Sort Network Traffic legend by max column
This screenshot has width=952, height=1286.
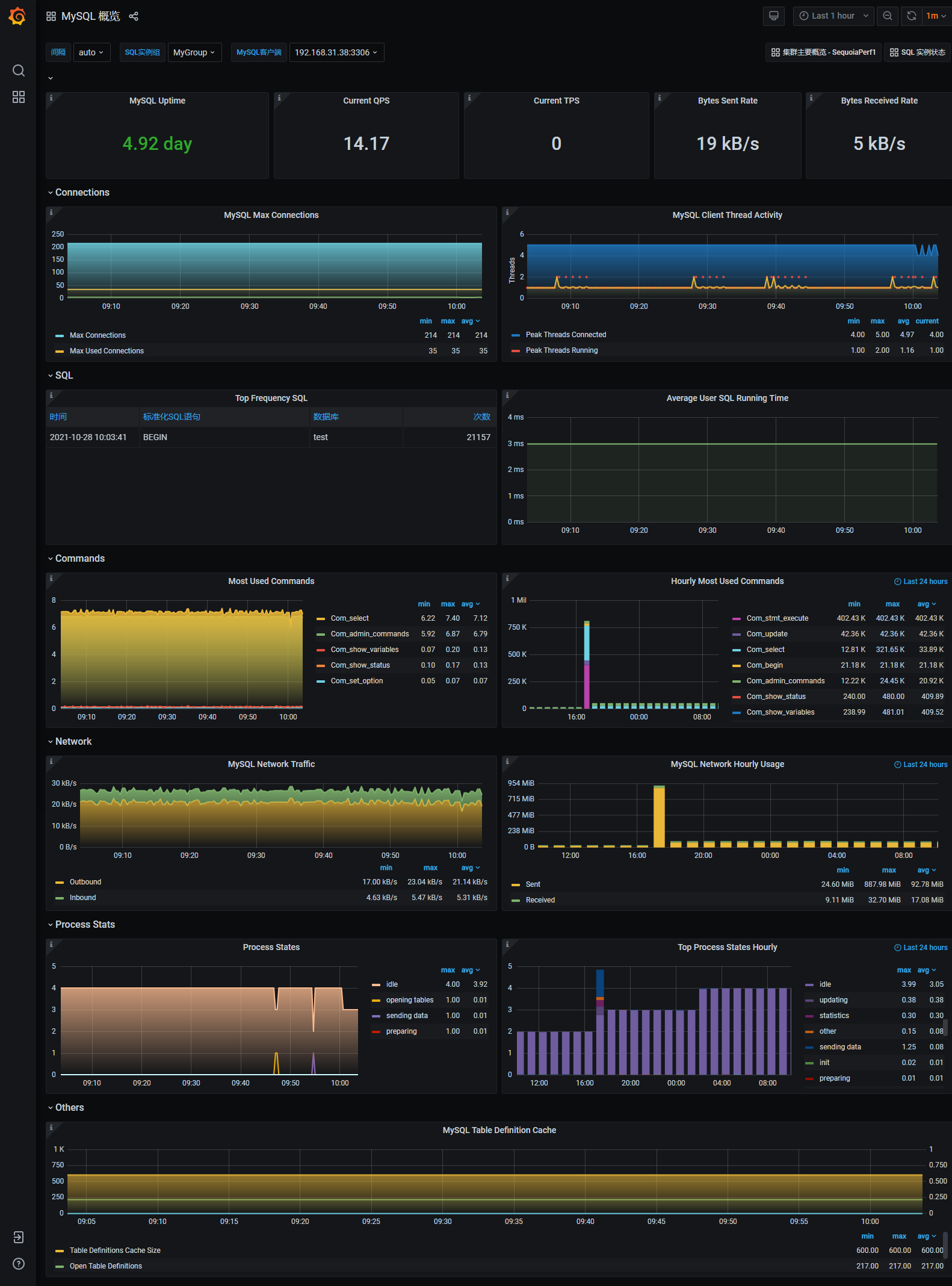coord(430,868)
